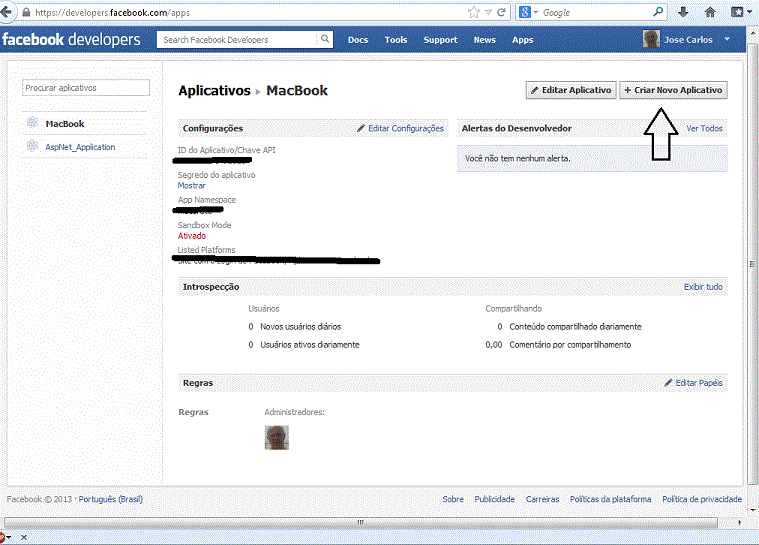Open the browser downloads arrow icon

(683, 12)
